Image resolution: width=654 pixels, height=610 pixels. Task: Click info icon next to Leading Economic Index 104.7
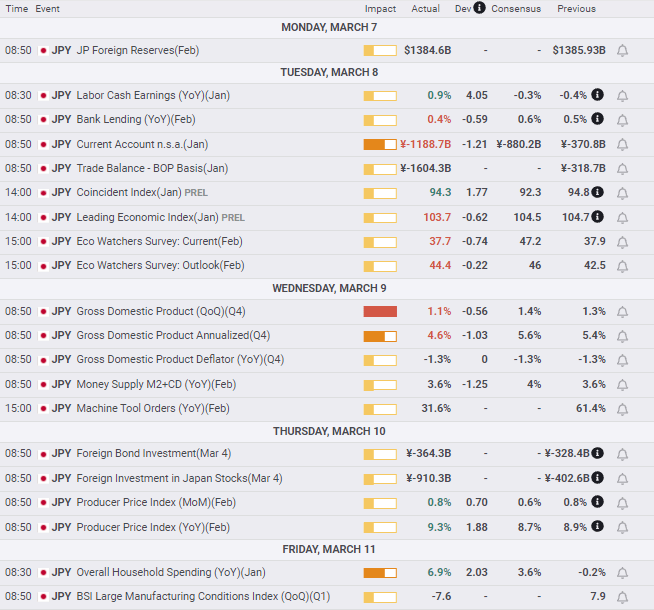point(597,216)
